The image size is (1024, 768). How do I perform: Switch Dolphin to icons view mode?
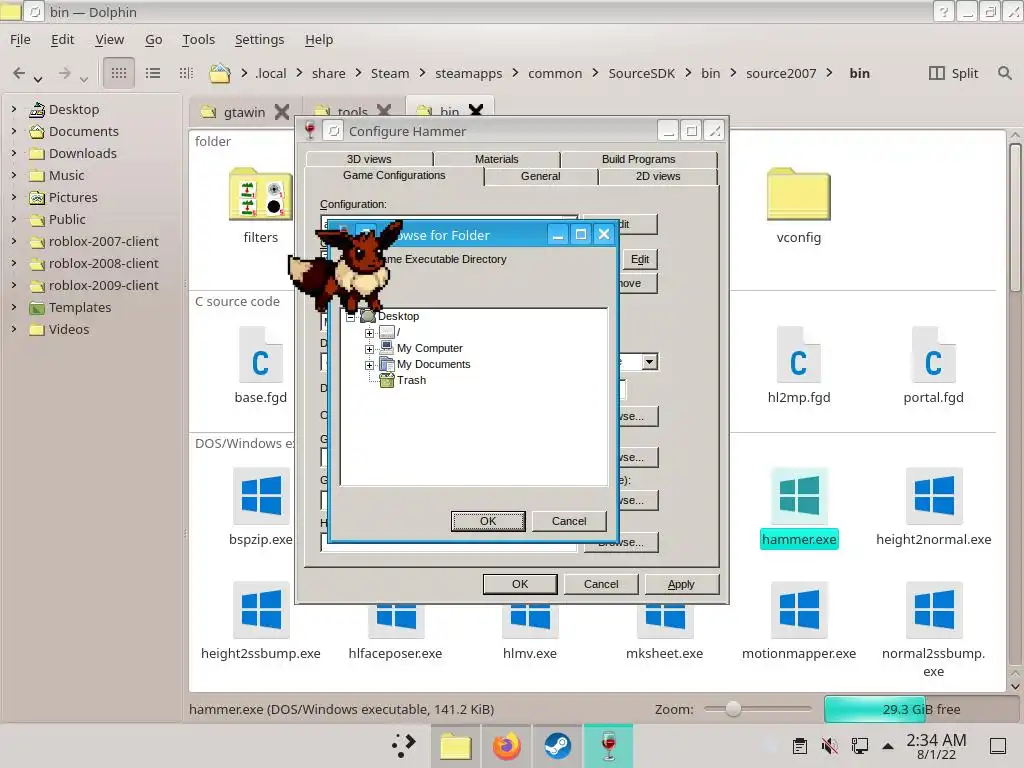coord(119,73)
